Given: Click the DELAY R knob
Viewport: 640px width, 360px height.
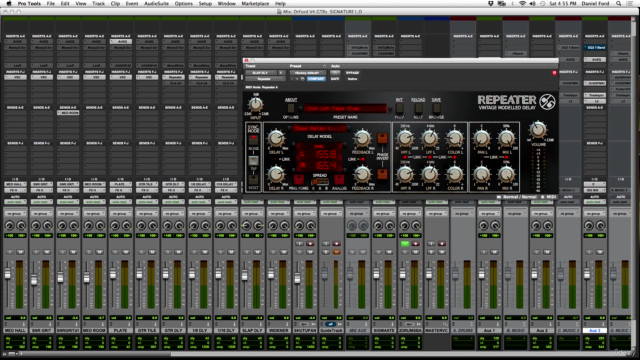Looking at the screenshot, I should [x=276, y=174].
